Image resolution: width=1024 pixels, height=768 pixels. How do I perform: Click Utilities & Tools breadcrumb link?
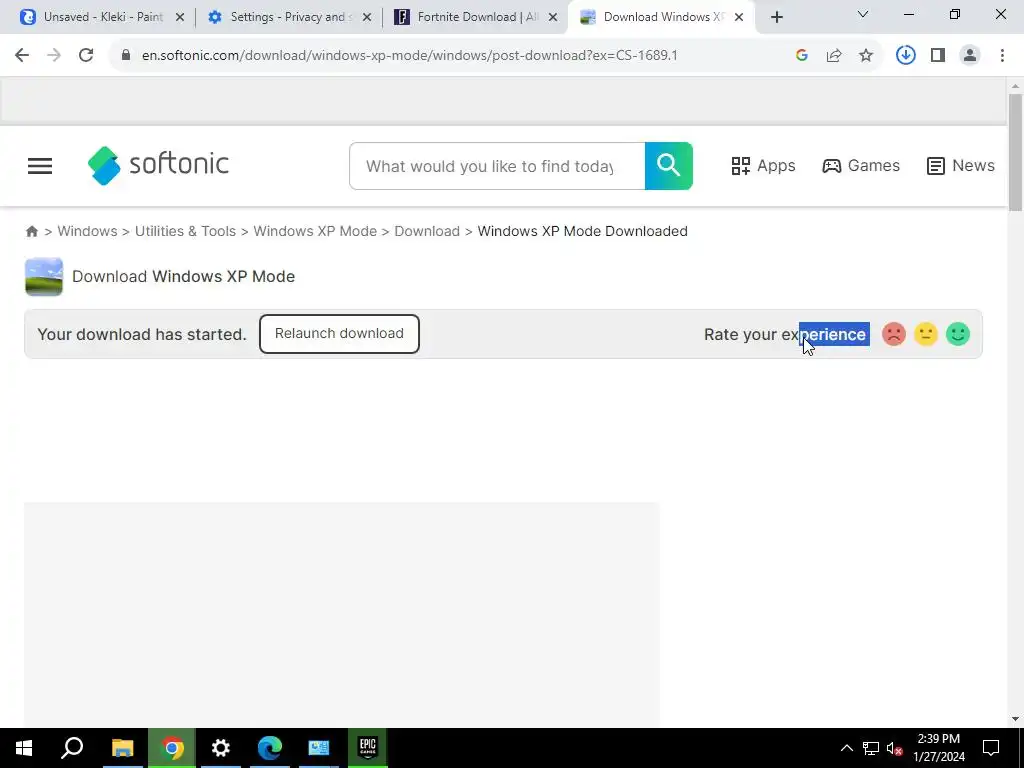point(185,231)
